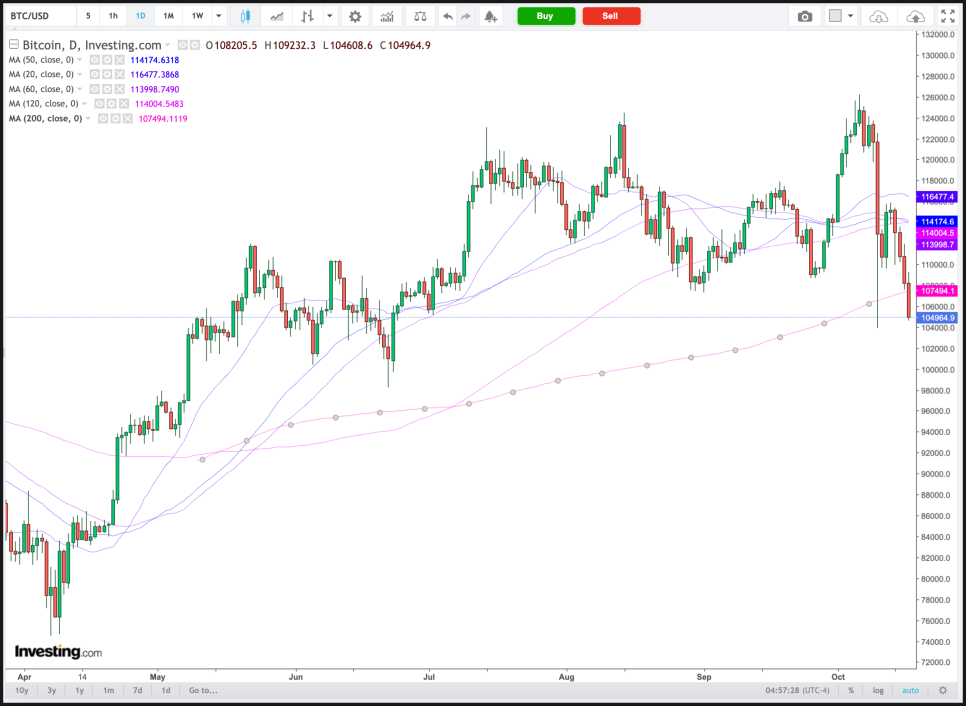This screenshot has height=706, width=966.
Task: Open the MA (50, close, 0) dropdown
Action: pyautogui.click(x=79, y=60)
